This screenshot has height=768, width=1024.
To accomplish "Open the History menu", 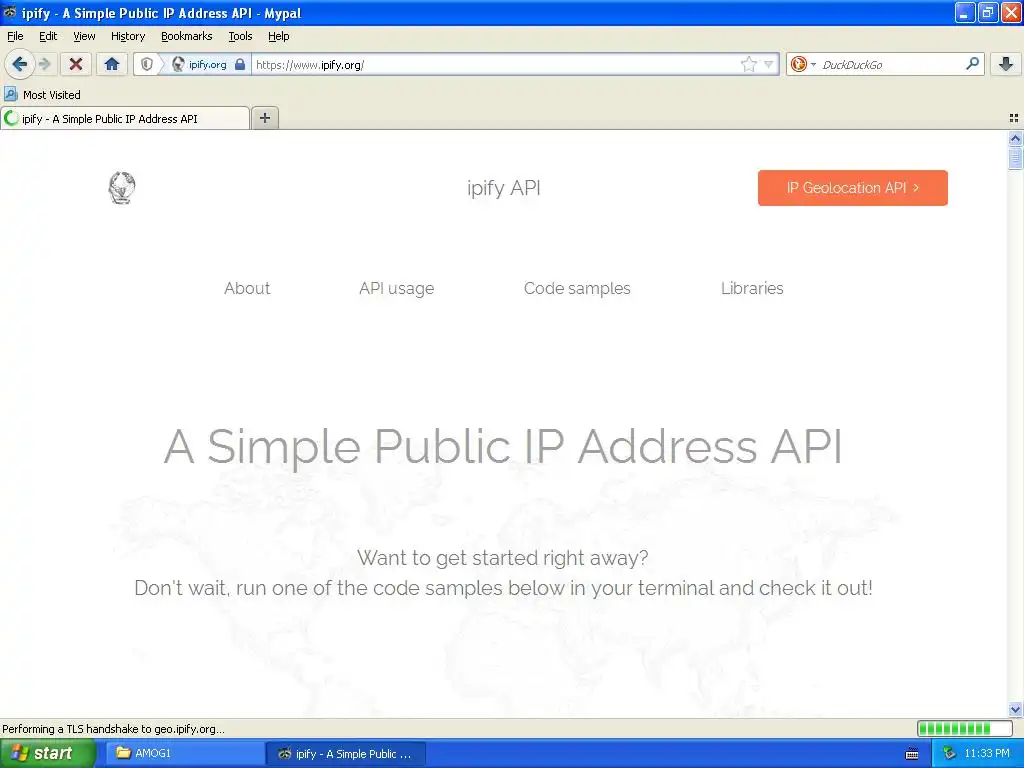I will coord(128,36).
